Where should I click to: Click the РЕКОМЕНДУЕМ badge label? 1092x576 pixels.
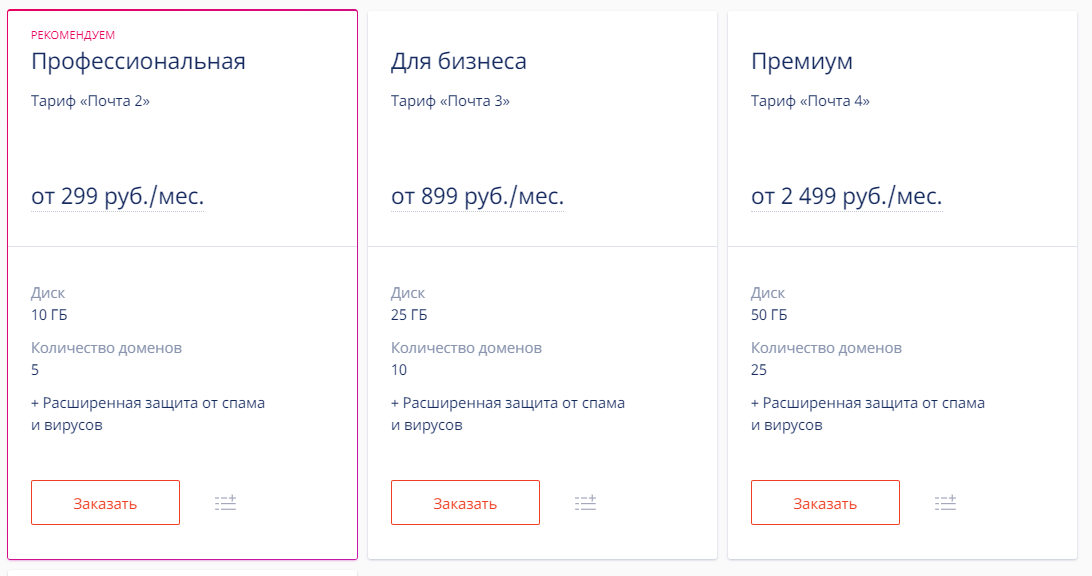coord(72,35)
